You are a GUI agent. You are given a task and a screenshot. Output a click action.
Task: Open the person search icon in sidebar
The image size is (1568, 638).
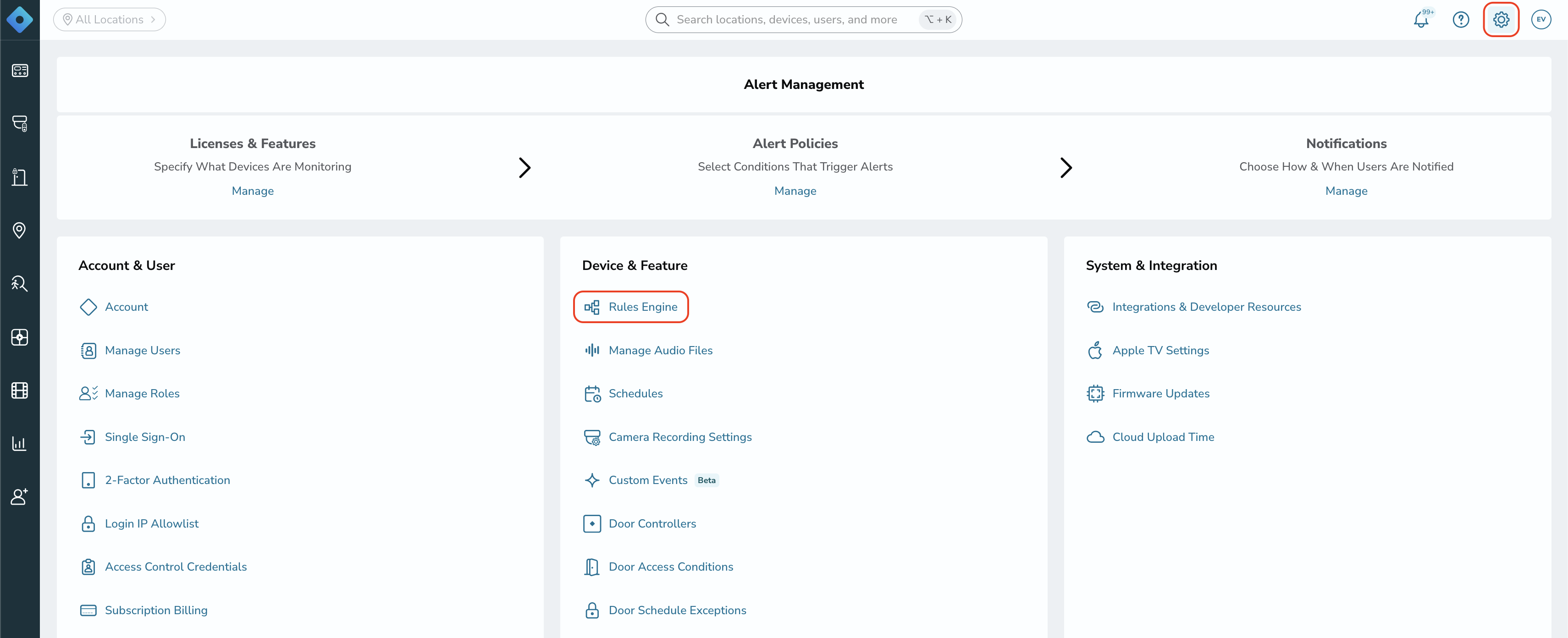pyautogui.click(x=19, y=284)
